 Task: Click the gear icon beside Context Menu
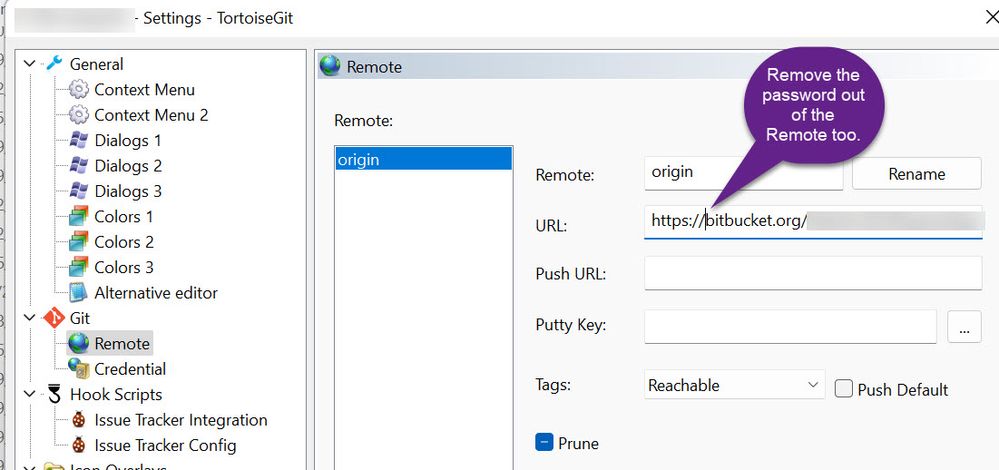click(x=78, y=90)
